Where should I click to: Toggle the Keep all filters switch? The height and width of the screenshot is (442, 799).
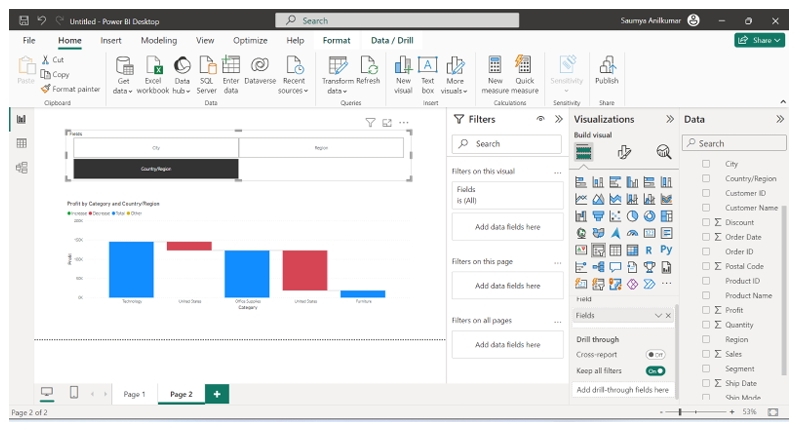(x=655, y=371)
